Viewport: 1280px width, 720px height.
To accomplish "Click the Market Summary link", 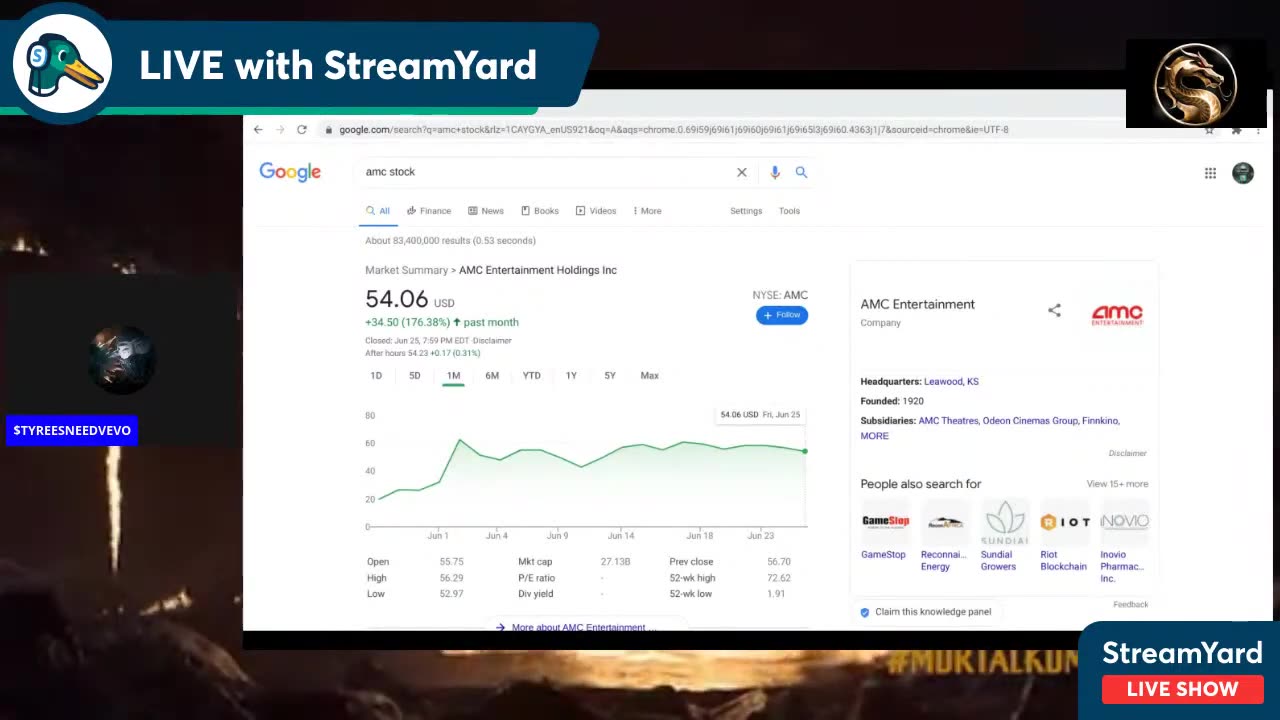I will (x=406, y=270).
